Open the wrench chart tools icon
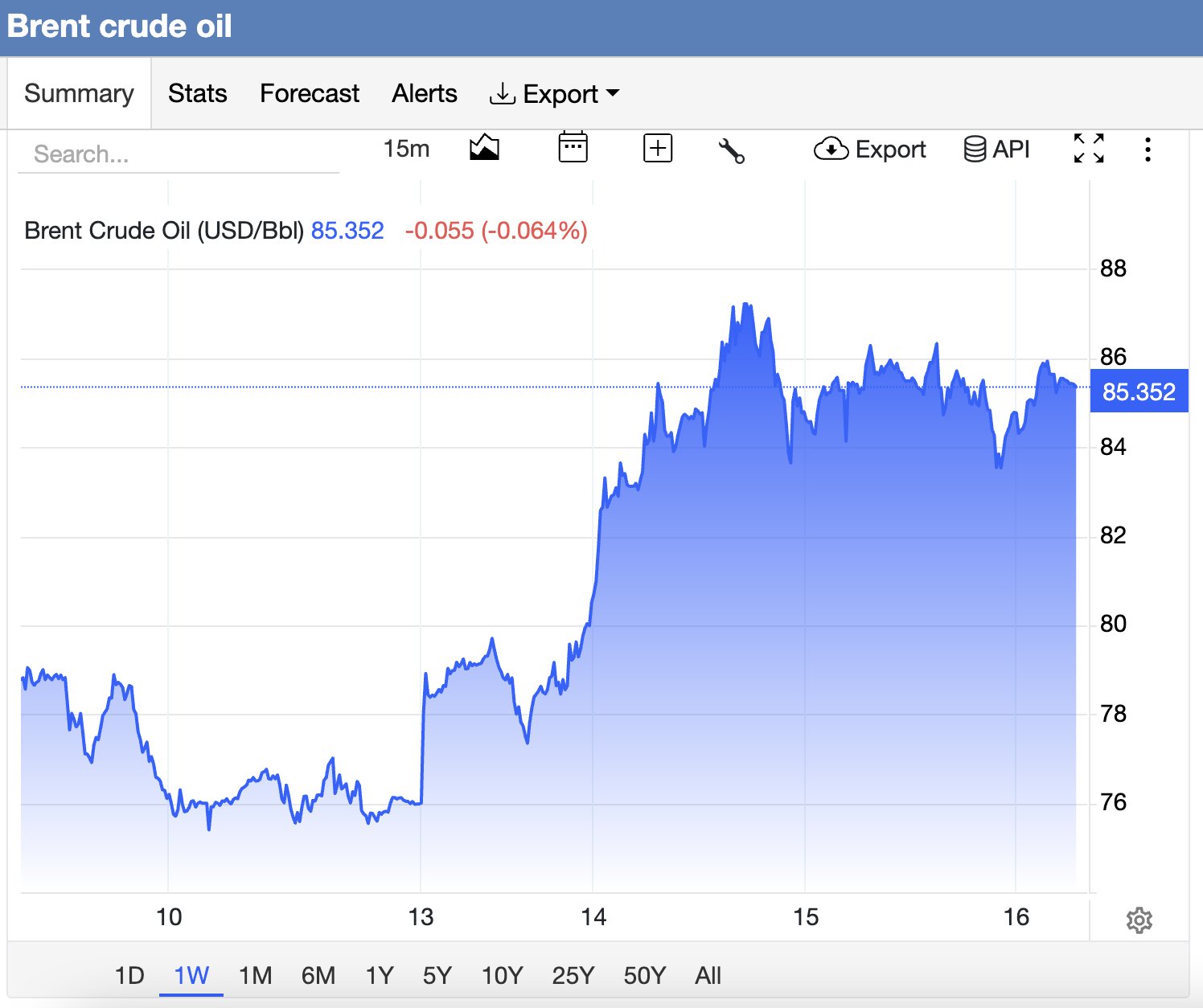The image size is (1203, 1008). (731, 150)
